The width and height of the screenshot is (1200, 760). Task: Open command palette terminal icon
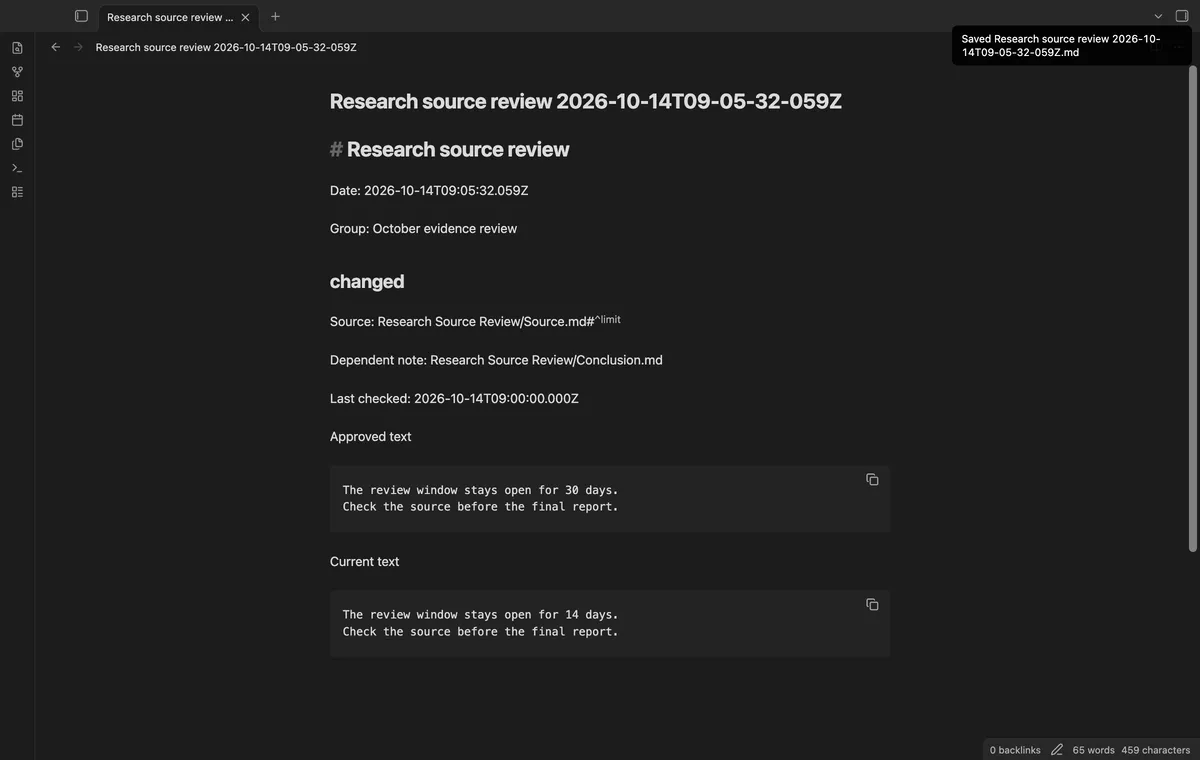[x=17, y=168]
